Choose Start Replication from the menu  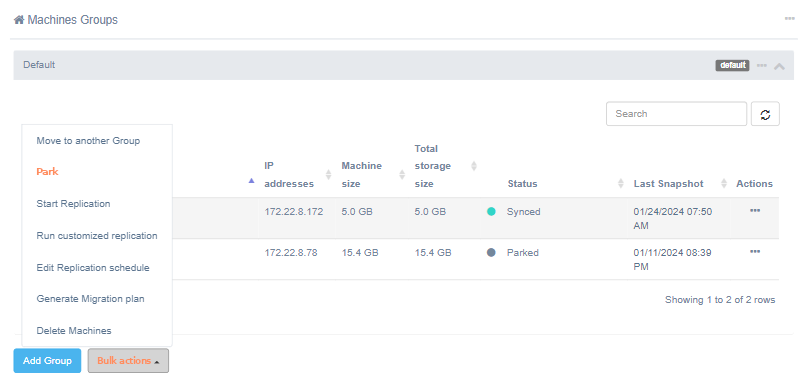(x=73, y=203)
